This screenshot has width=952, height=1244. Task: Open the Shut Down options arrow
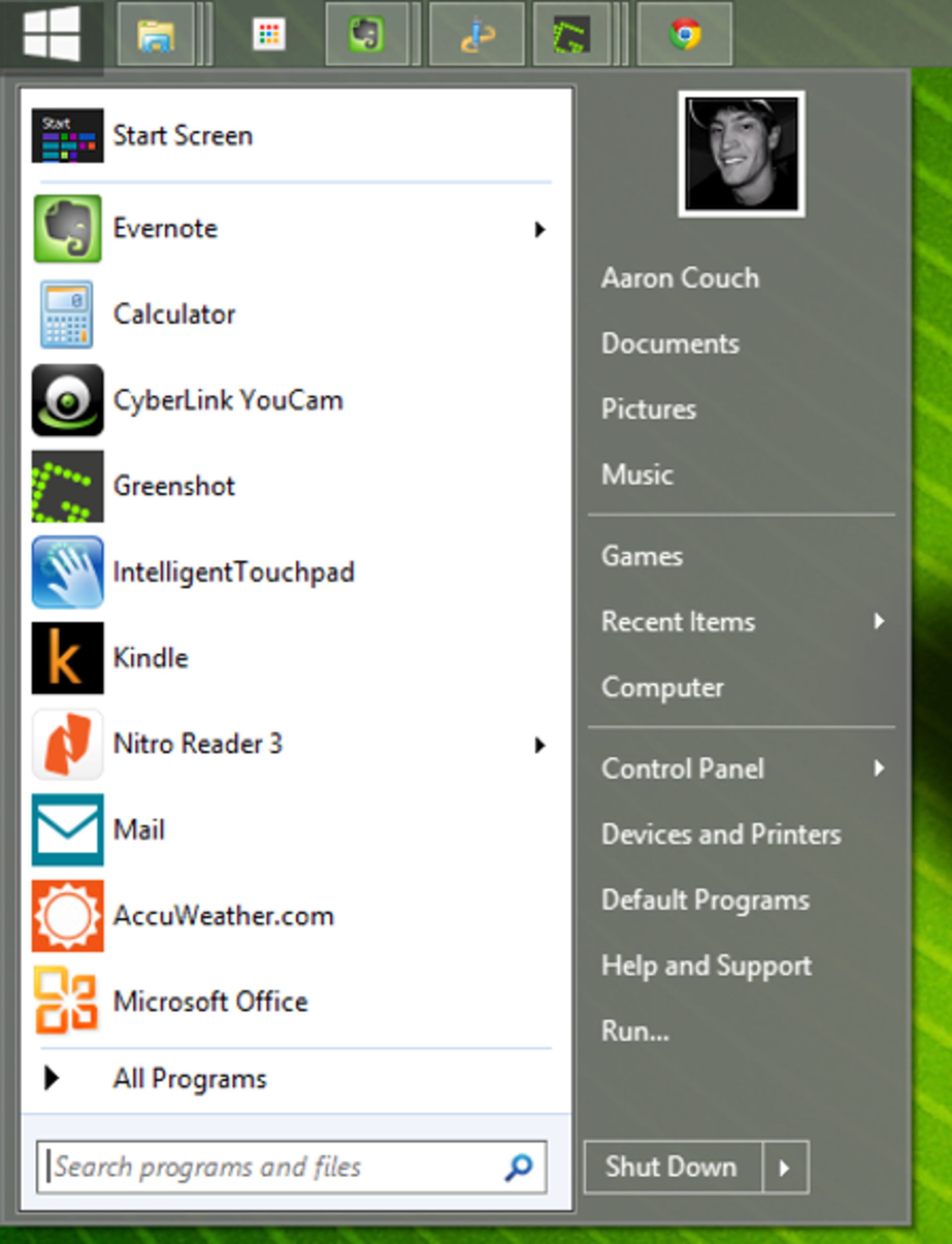click(785, 1168)
